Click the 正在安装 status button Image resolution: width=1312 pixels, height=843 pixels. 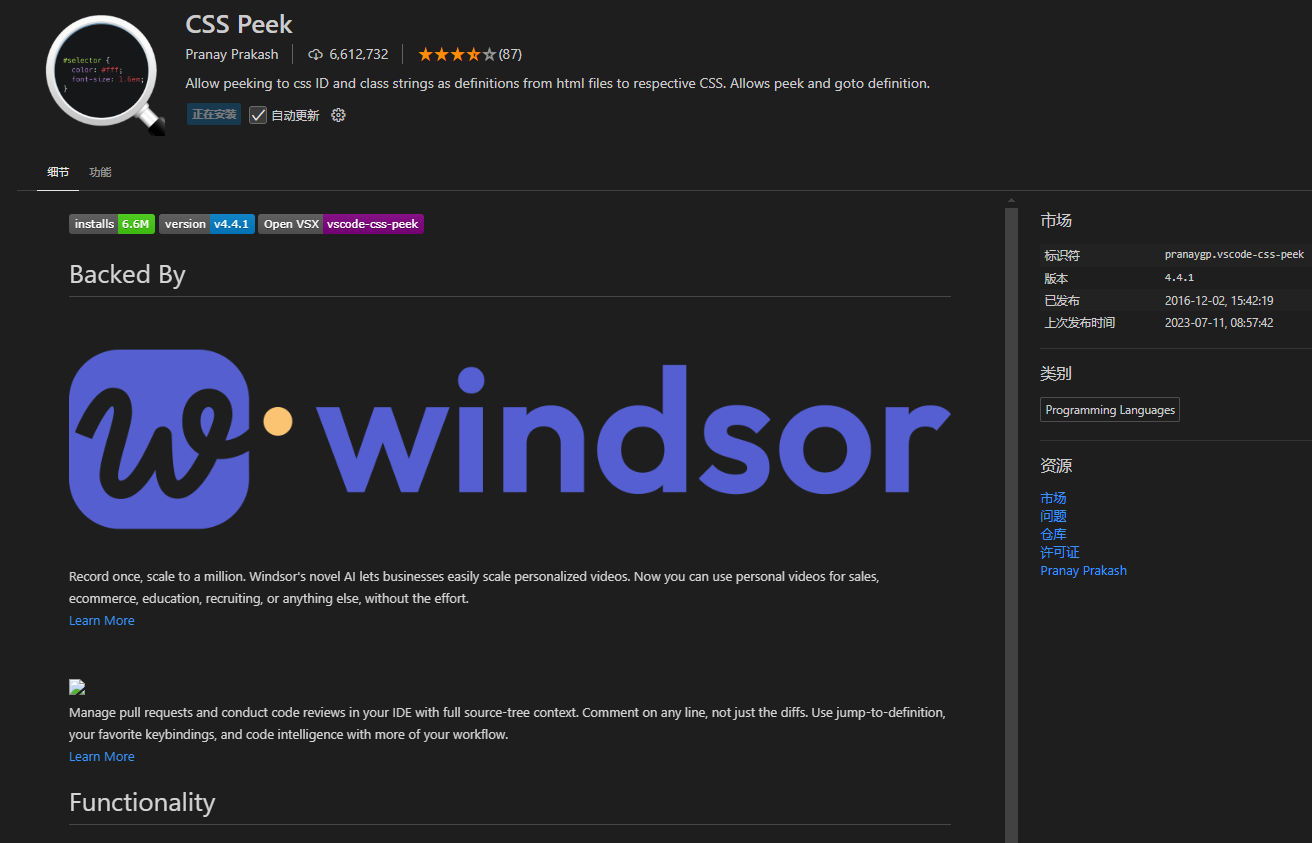[x=214, y=115]
